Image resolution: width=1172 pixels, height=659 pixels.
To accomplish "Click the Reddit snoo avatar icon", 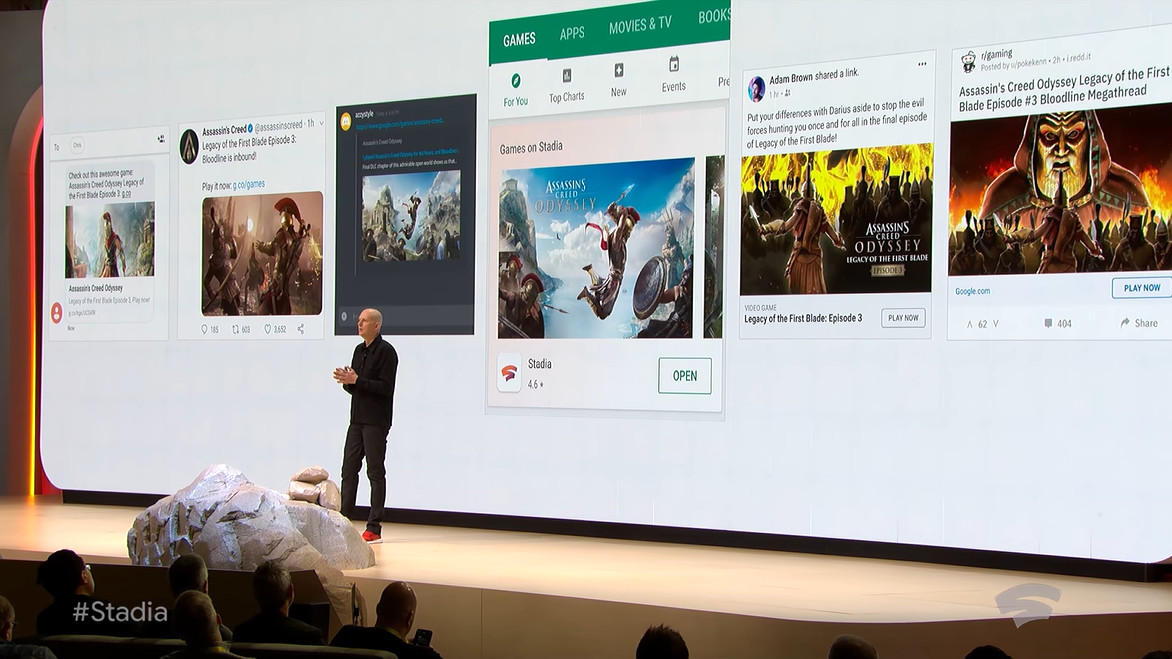I will tap(969, 61).
